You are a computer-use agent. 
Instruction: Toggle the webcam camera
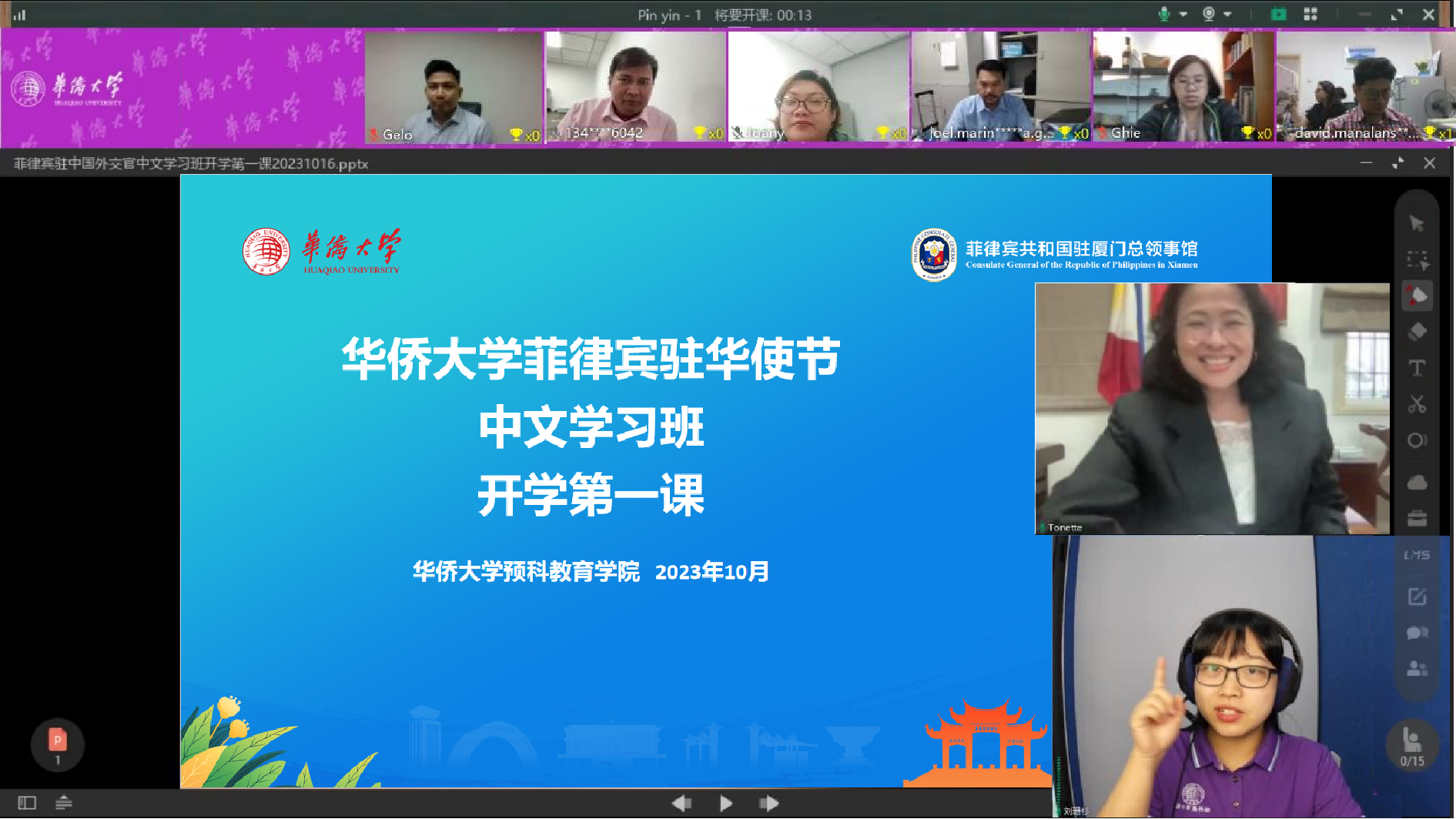point(1208,14)
